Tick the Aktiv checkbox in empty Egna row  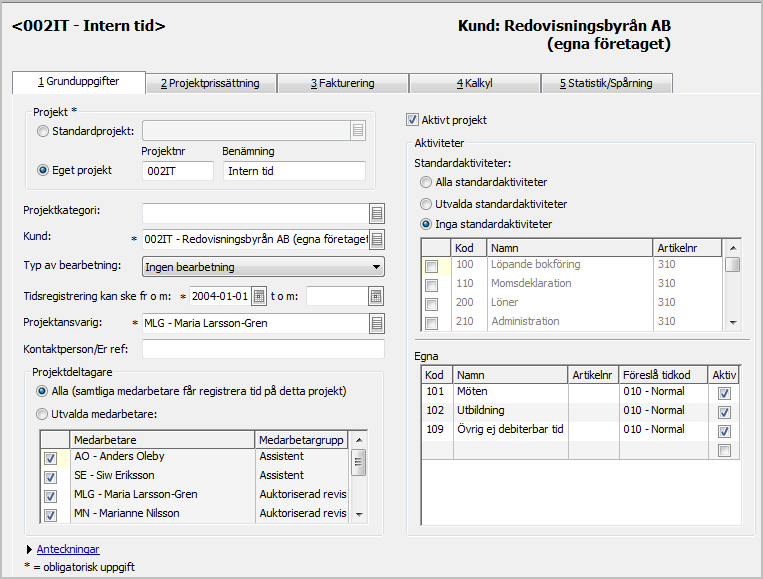click(724, 450)
